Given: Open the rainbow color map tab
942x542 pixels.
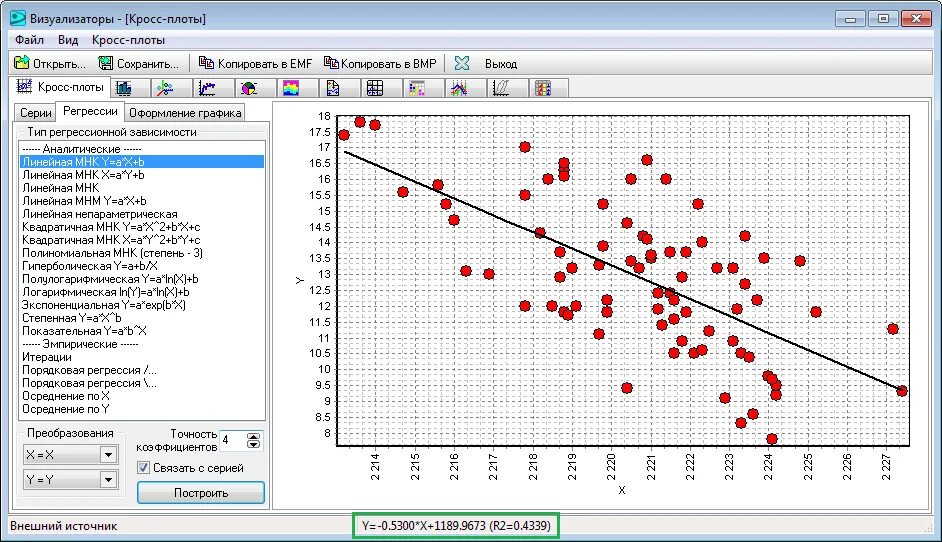Looking at the screenshot, I should pos(291,88).
